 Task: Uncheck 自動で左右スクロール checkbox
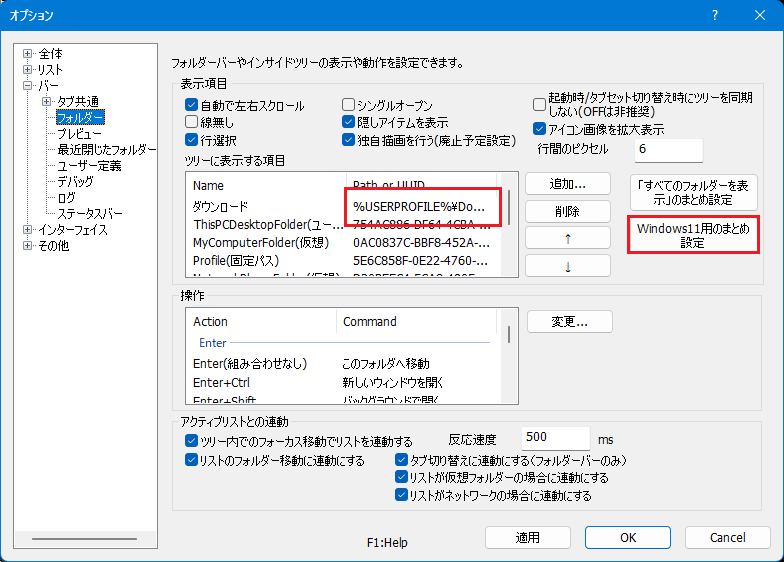(x=192, y=105)
